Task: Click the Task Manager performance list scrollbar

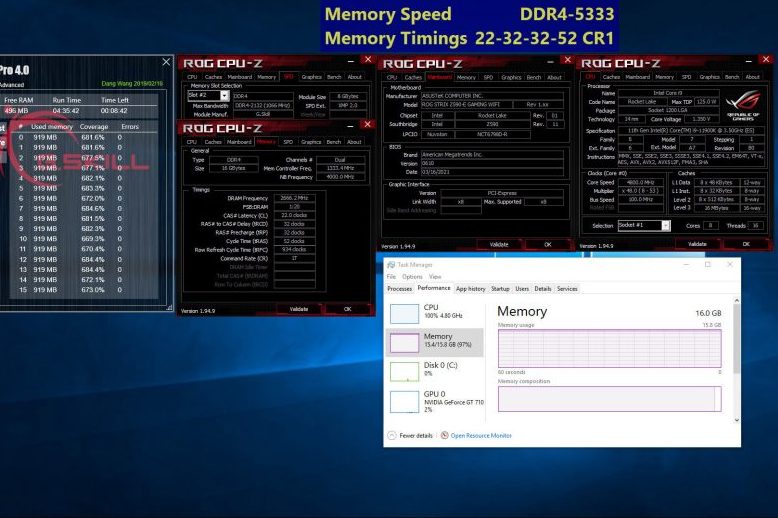Action: point(736,337)
